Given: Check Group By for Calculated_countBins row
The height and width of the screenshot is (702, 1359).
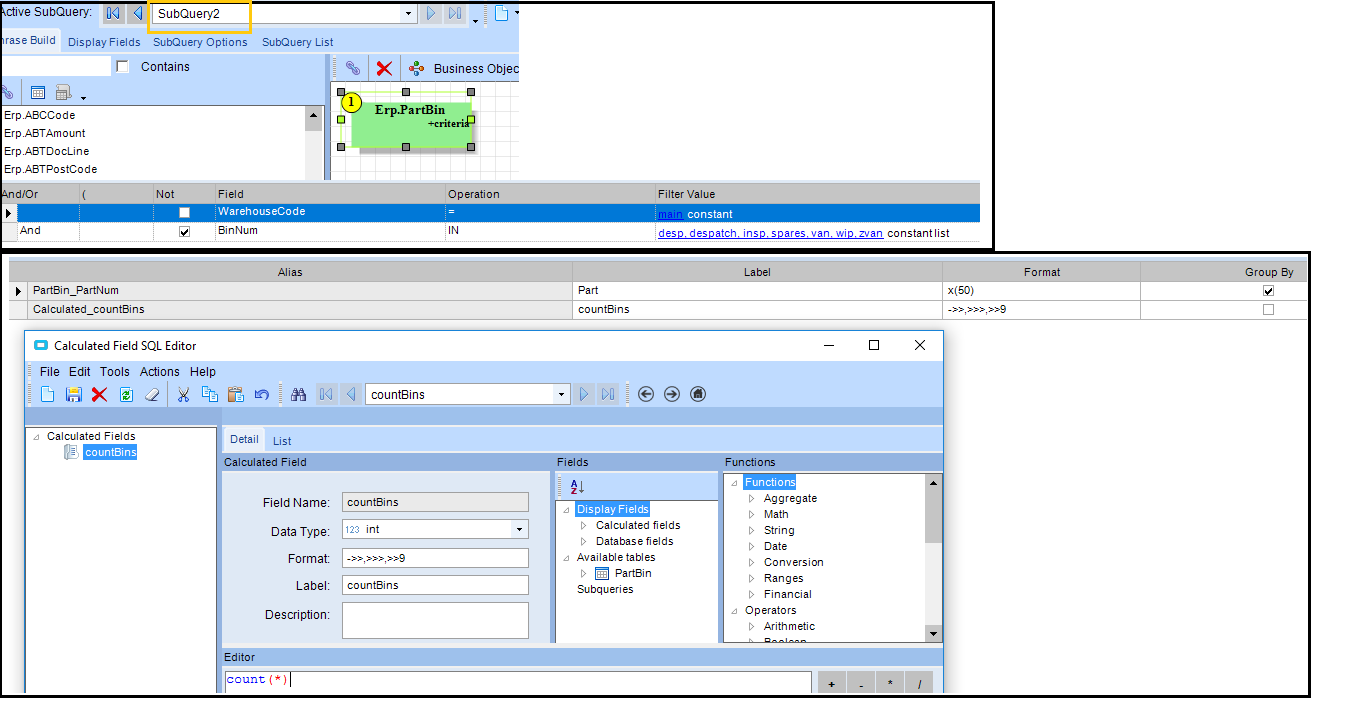Looking at the screenshot, I should point(1269,310).
